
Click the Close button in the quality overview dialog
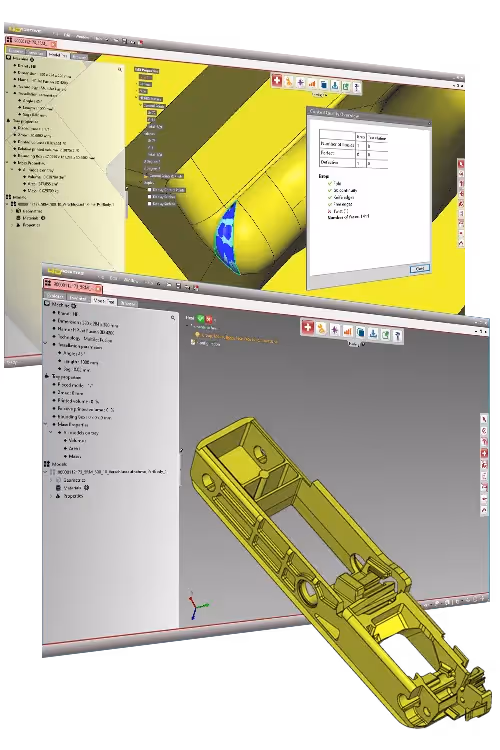(420, 269)
